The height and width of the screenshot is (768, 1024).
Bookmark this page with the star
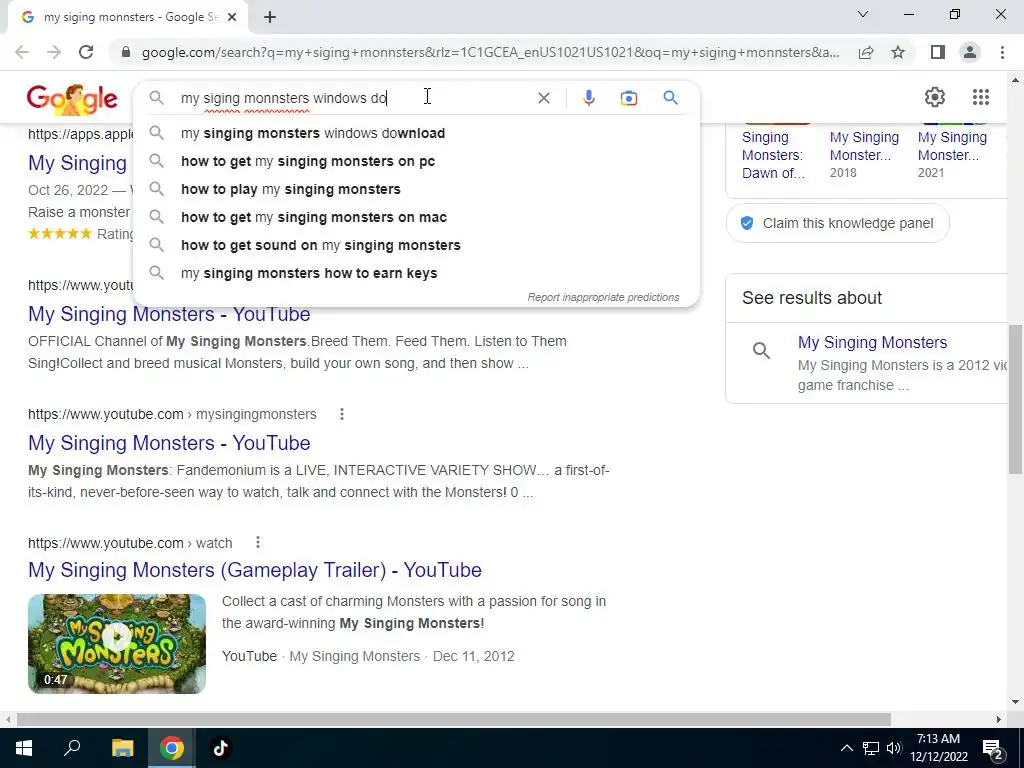pos(898,52)
